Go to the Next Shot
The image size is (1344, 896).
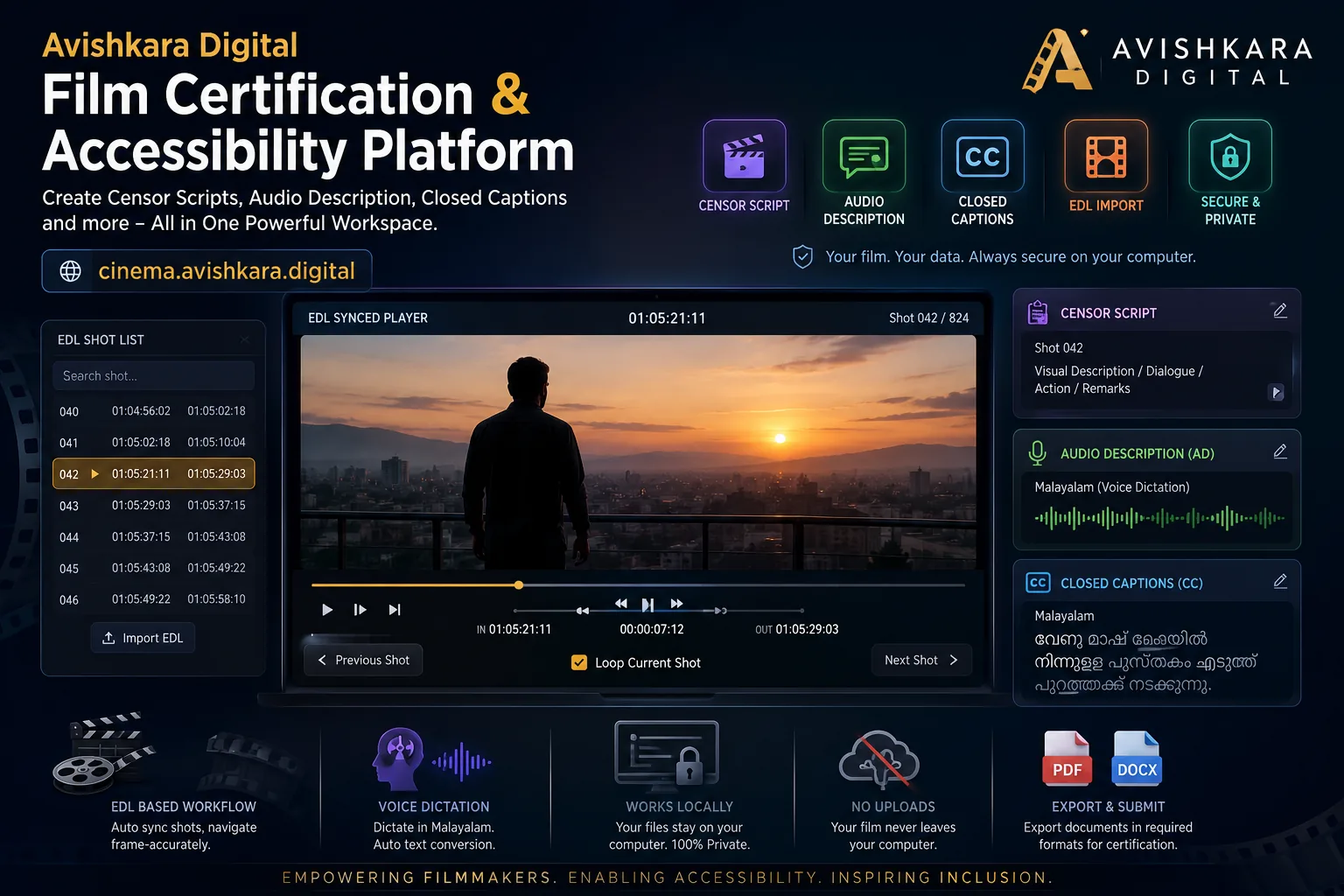pyautogui.click(x=921, y=660)
